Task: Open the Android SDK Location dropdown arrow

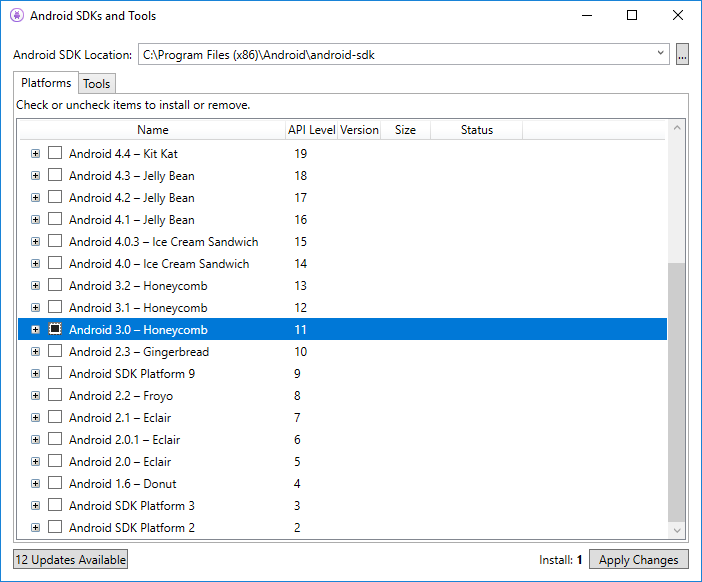Action: pos(660,53)
